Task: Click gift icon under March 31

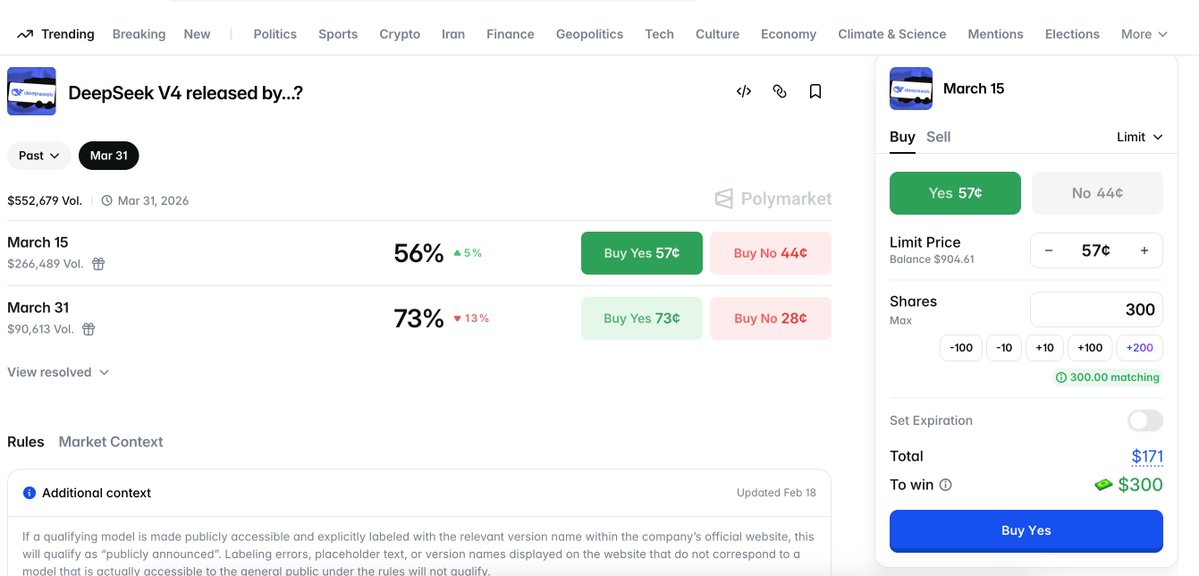Action: [x=89, y=329]
